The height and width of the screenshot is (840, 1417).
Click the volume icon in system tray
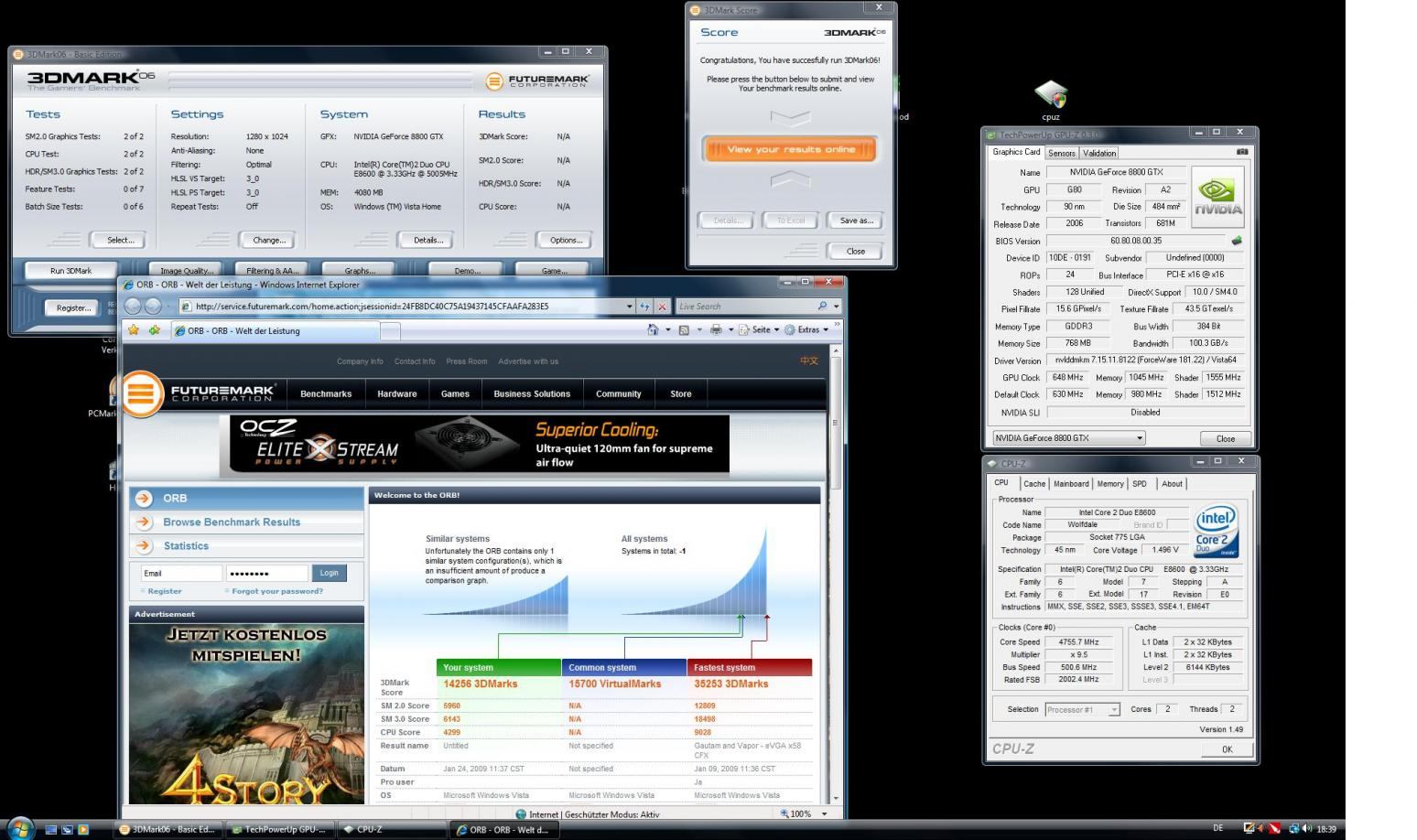point(1306,828)
